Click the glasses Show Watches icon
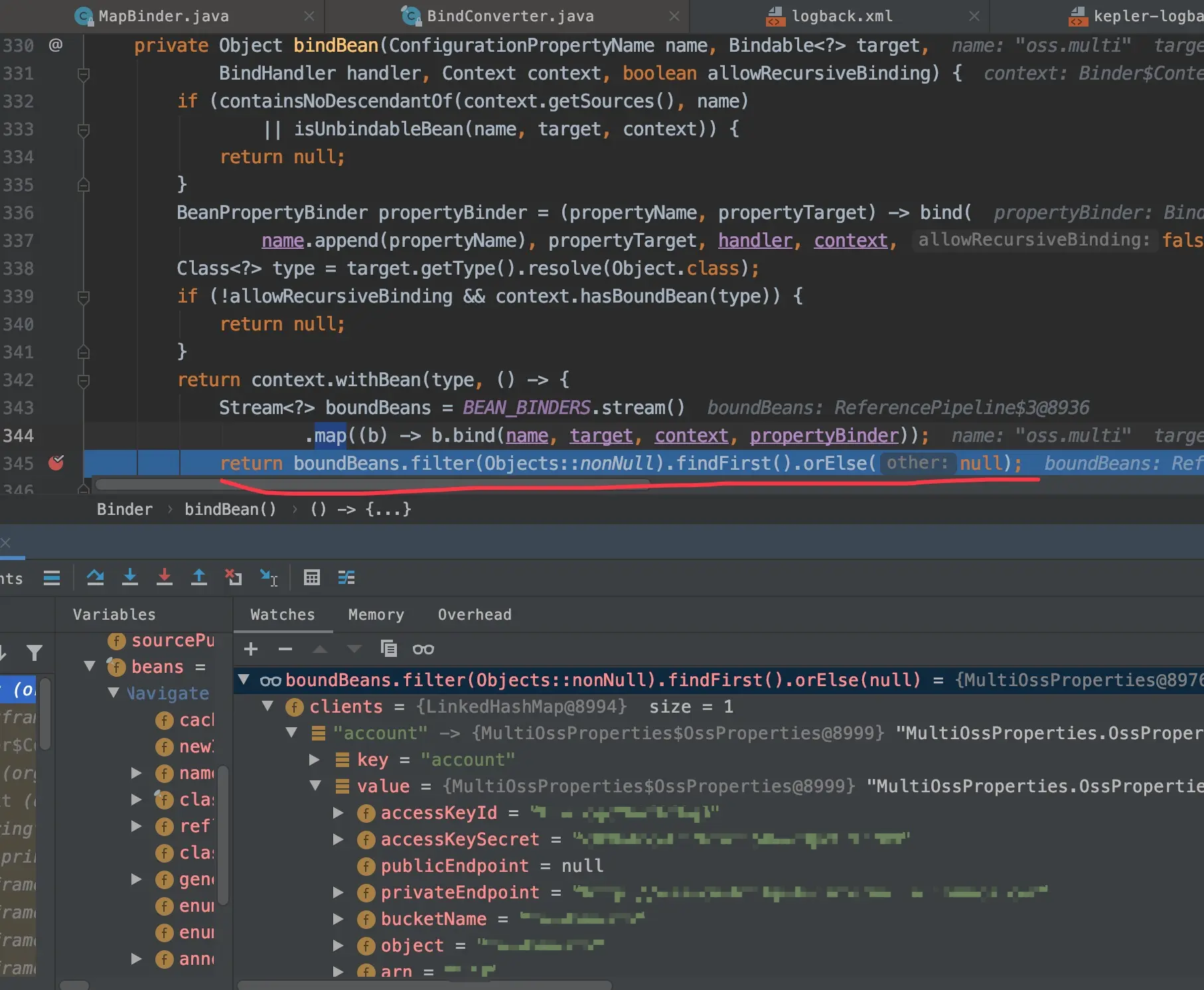Screen dimensions: 1204x990 (x=423, y=649)
